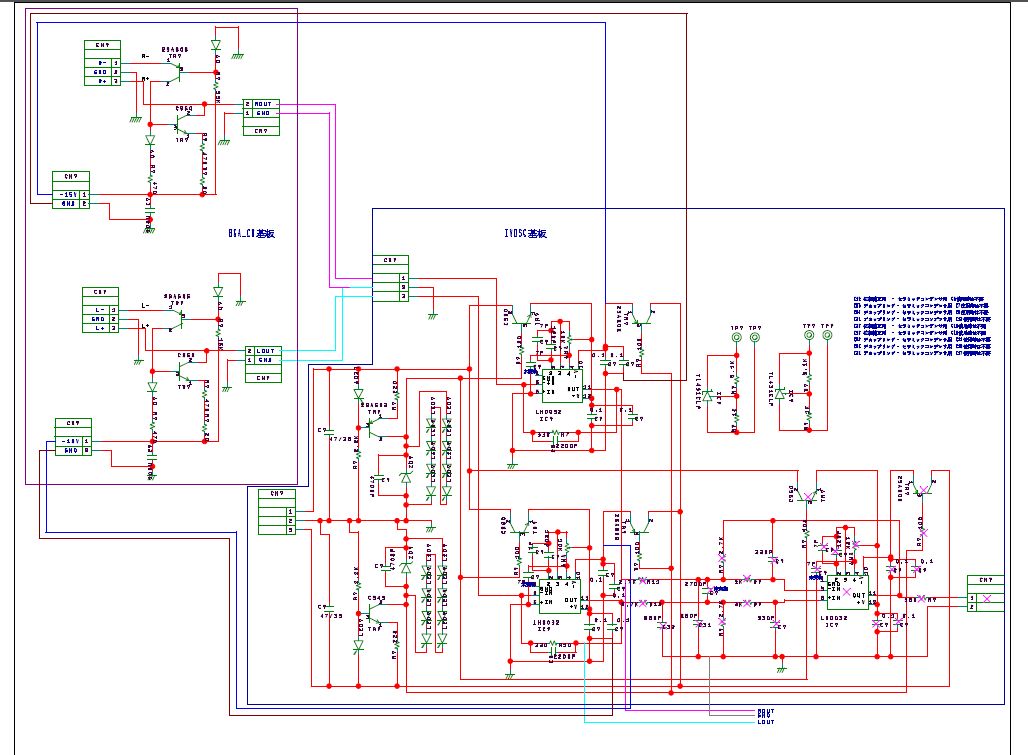Click the ROUT net label at bottom
Image resolution: width=1028 pixels, height=755 pixels.
pyautogui.click(x=766, y=711)
